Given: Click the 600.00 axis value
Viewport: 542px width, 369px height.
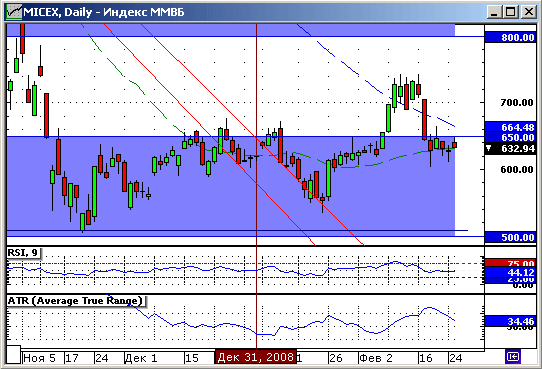Looking at the screenshot, I should tap(517, 169).
